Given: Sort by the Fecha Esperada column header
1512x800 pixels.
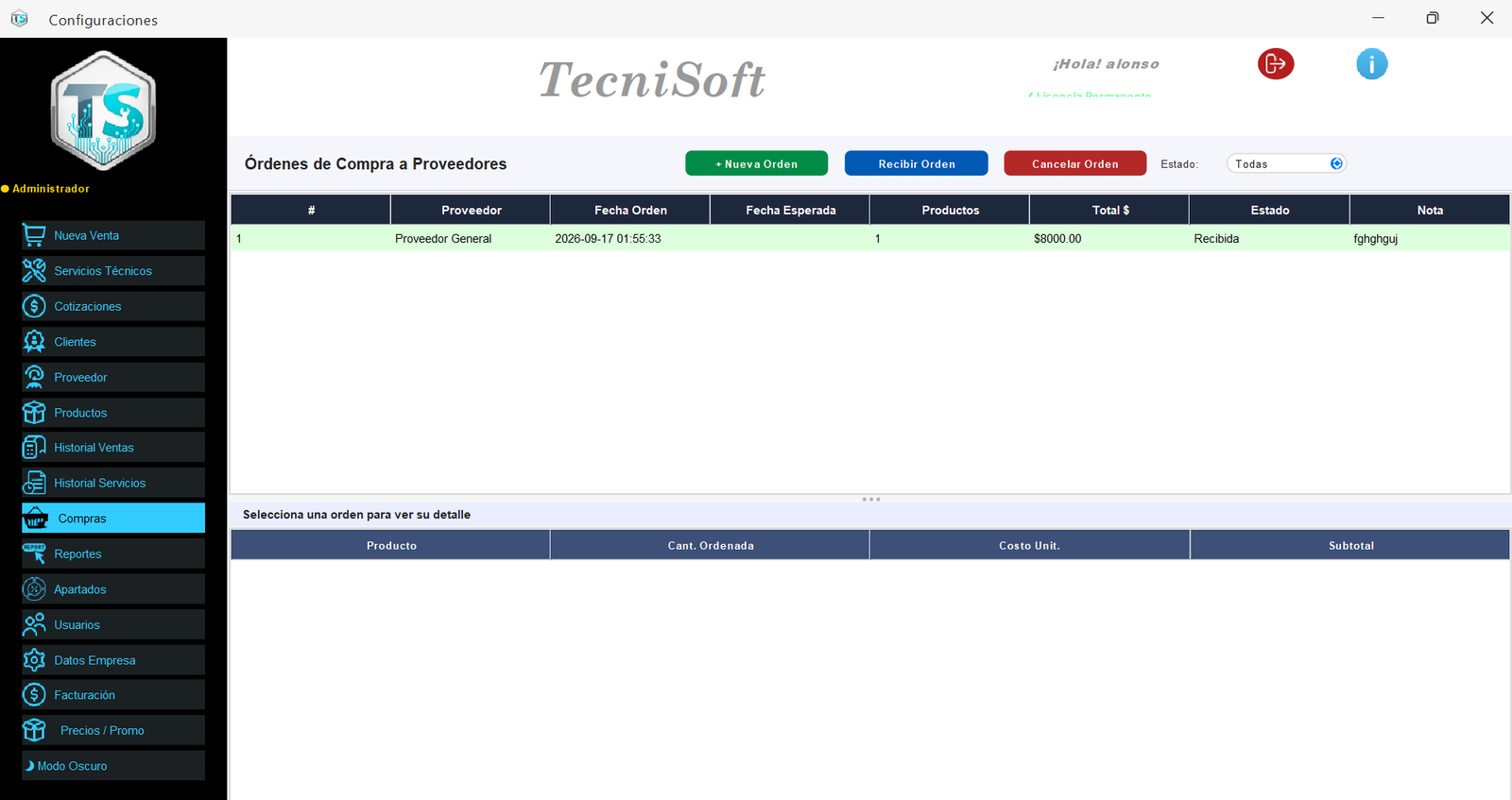Looking at the screenshot, I should (x=790, y=210).
